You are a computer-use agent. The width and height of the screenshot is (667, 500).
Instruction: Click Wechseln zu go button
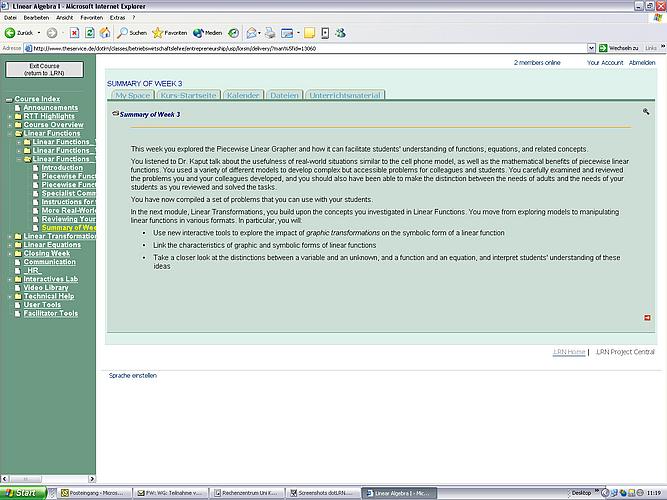619,48
